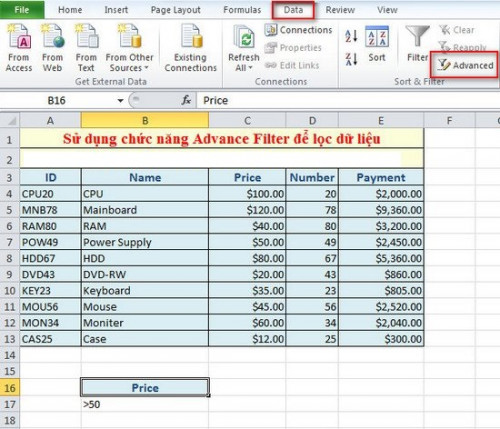Sort Z to A descending
500x429 pixels.
(351, 59)
